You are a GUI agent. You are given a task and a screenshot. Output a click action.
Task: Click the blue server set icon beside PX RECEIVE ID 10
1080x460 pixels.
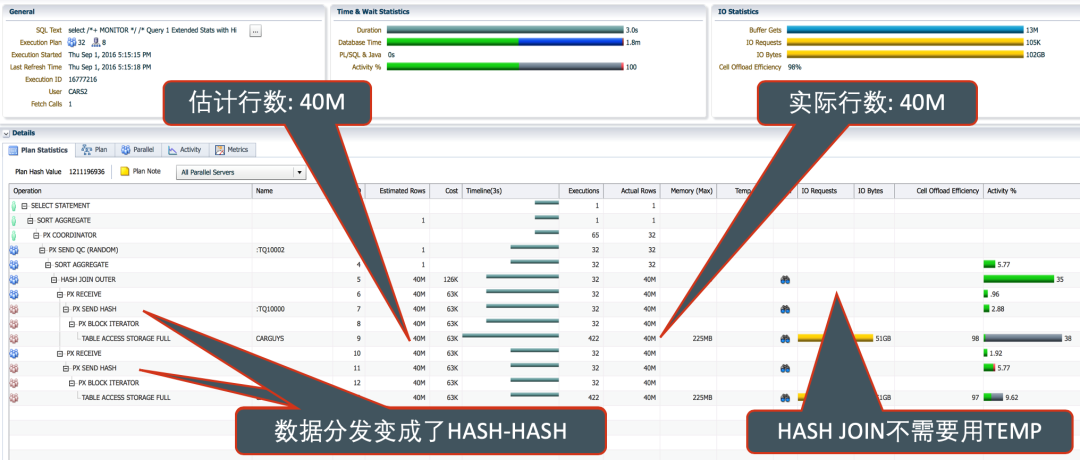(x=13, y=353)
